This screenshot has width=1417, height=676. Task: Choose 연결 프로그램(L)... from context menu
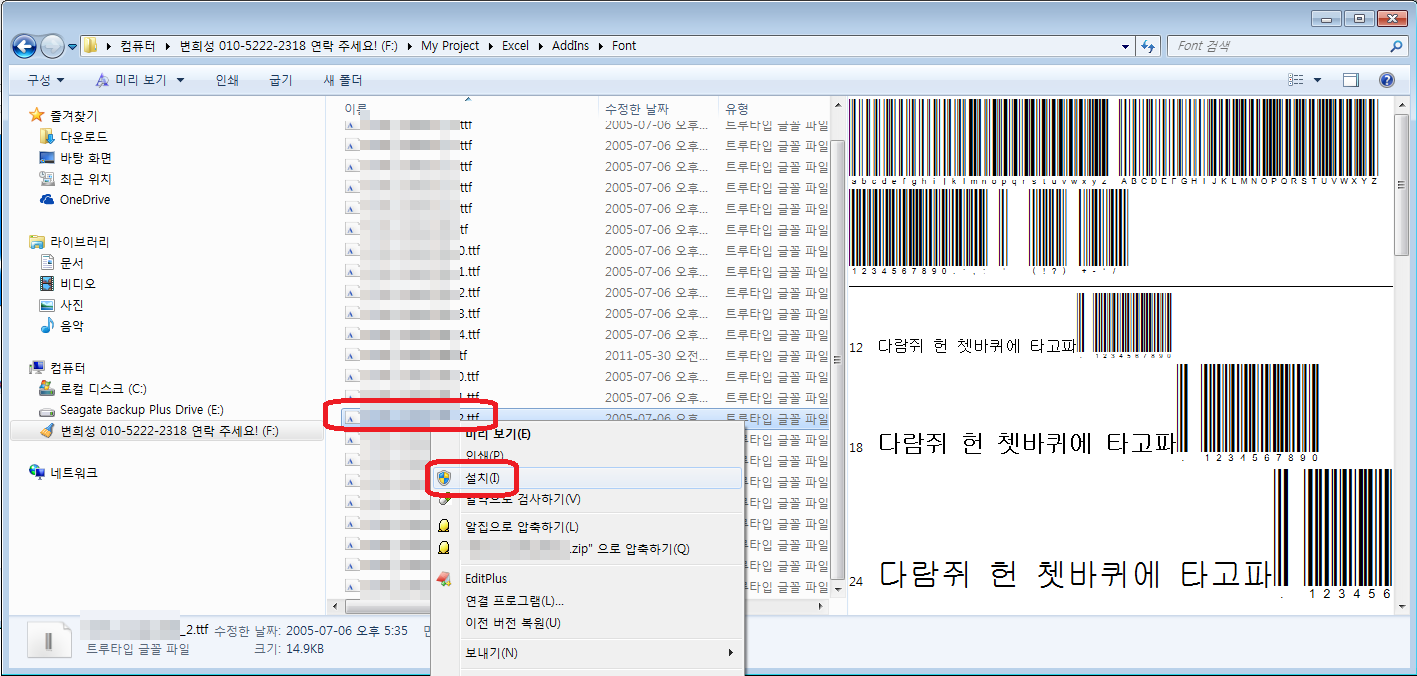[514, 601]
